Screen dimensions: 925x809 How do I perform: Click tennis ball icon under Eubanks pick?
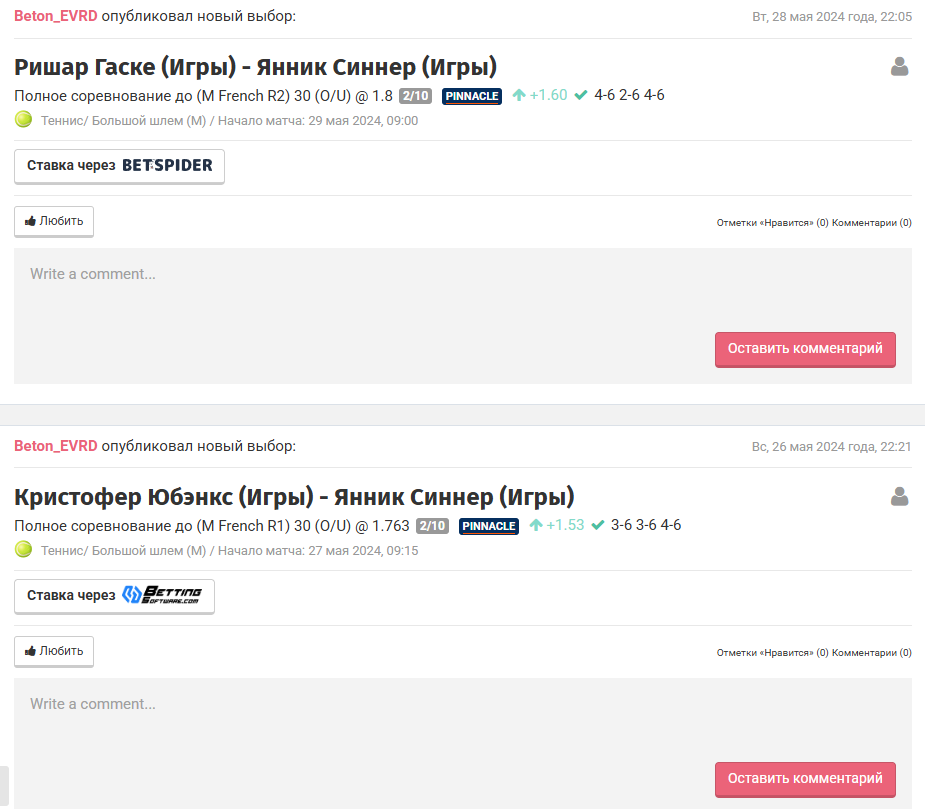pos(24,550)
